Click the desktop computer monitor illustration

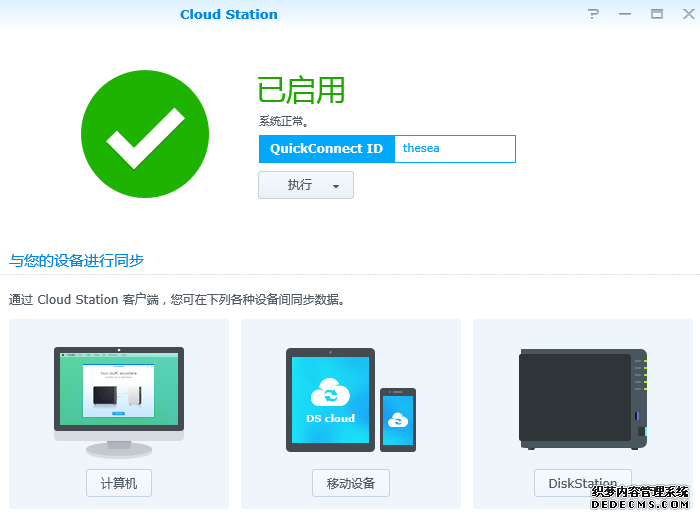[119, 402]
